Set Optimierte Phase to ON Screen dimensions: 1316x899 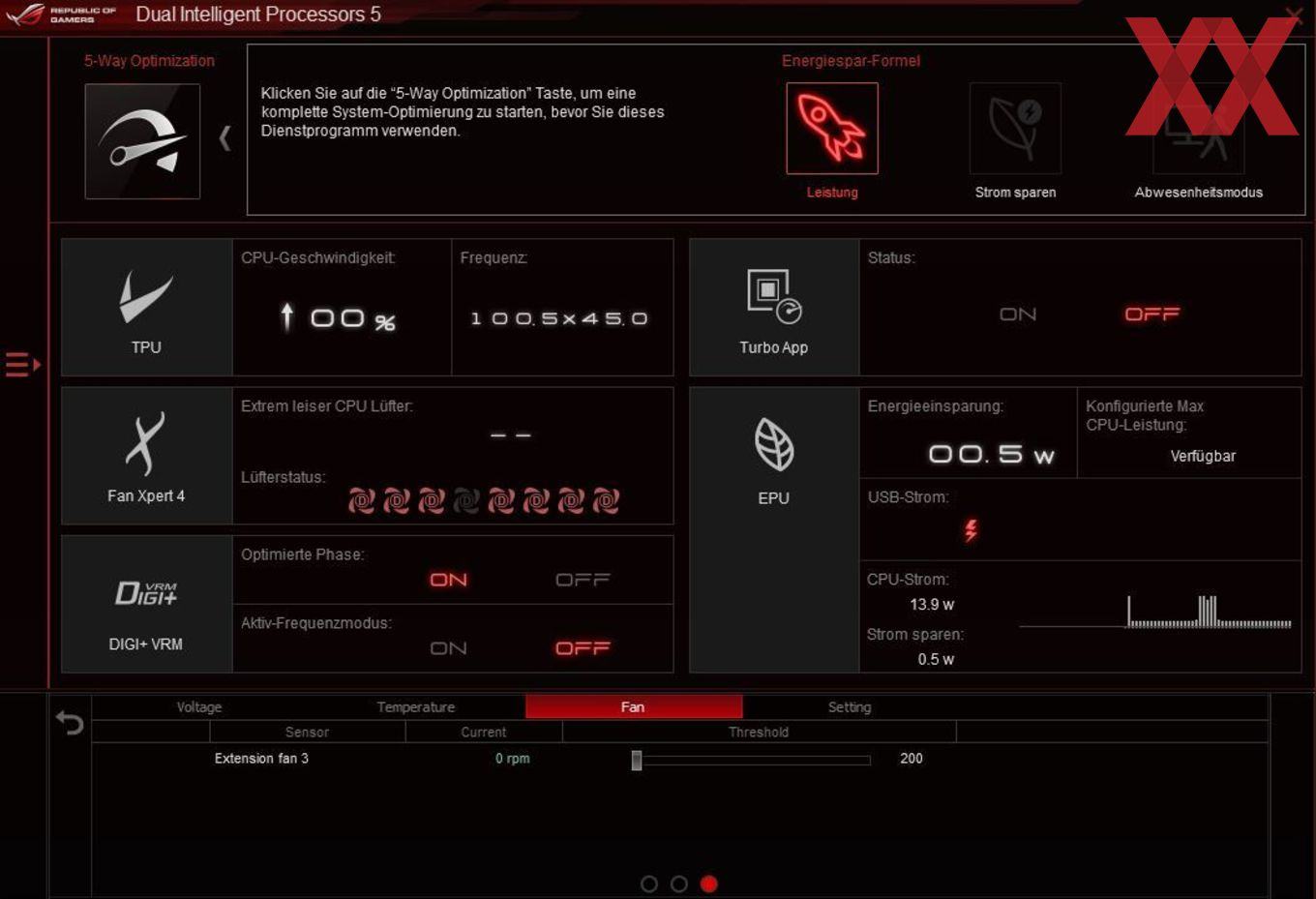pos(449,580)
